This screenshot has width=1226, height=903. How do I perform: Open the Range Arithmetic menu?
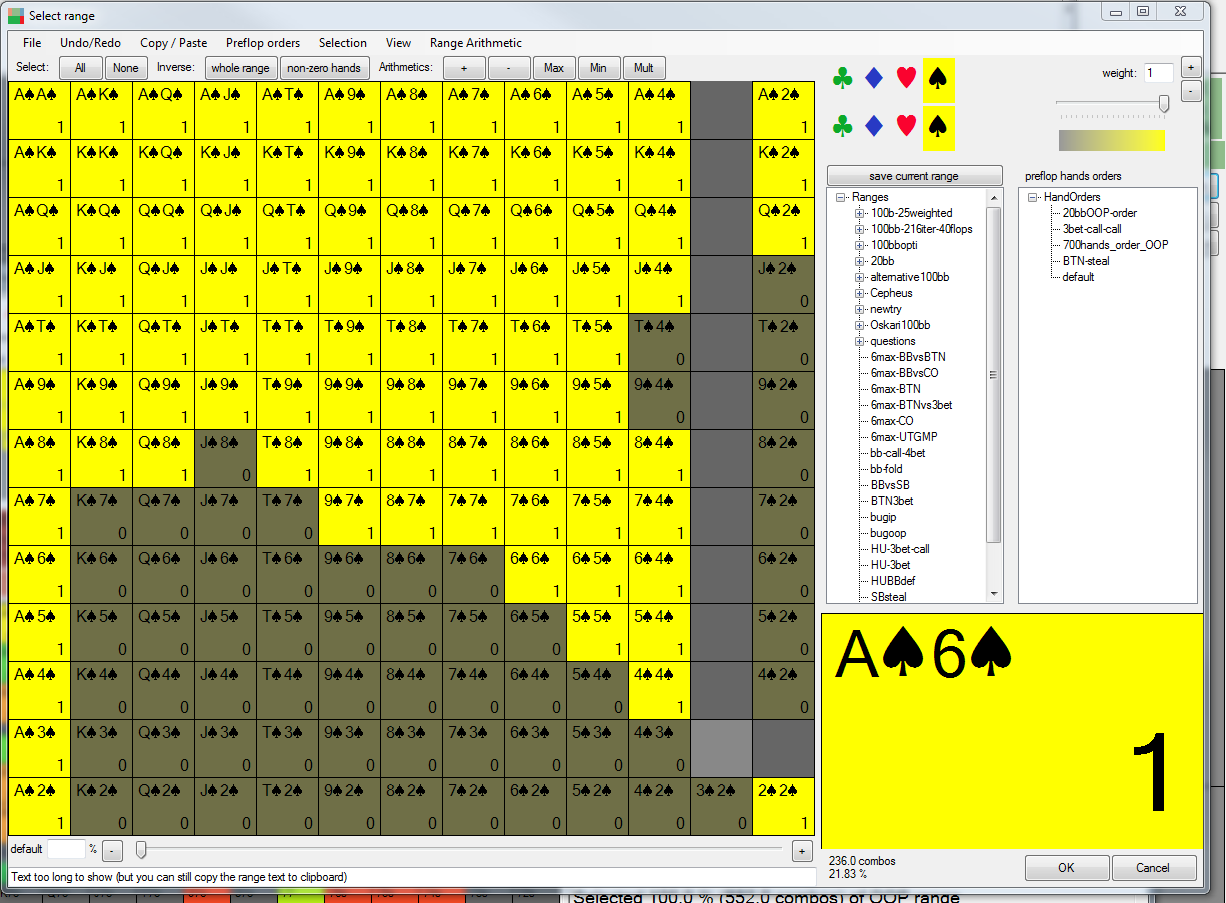click(x=476, y=43)
